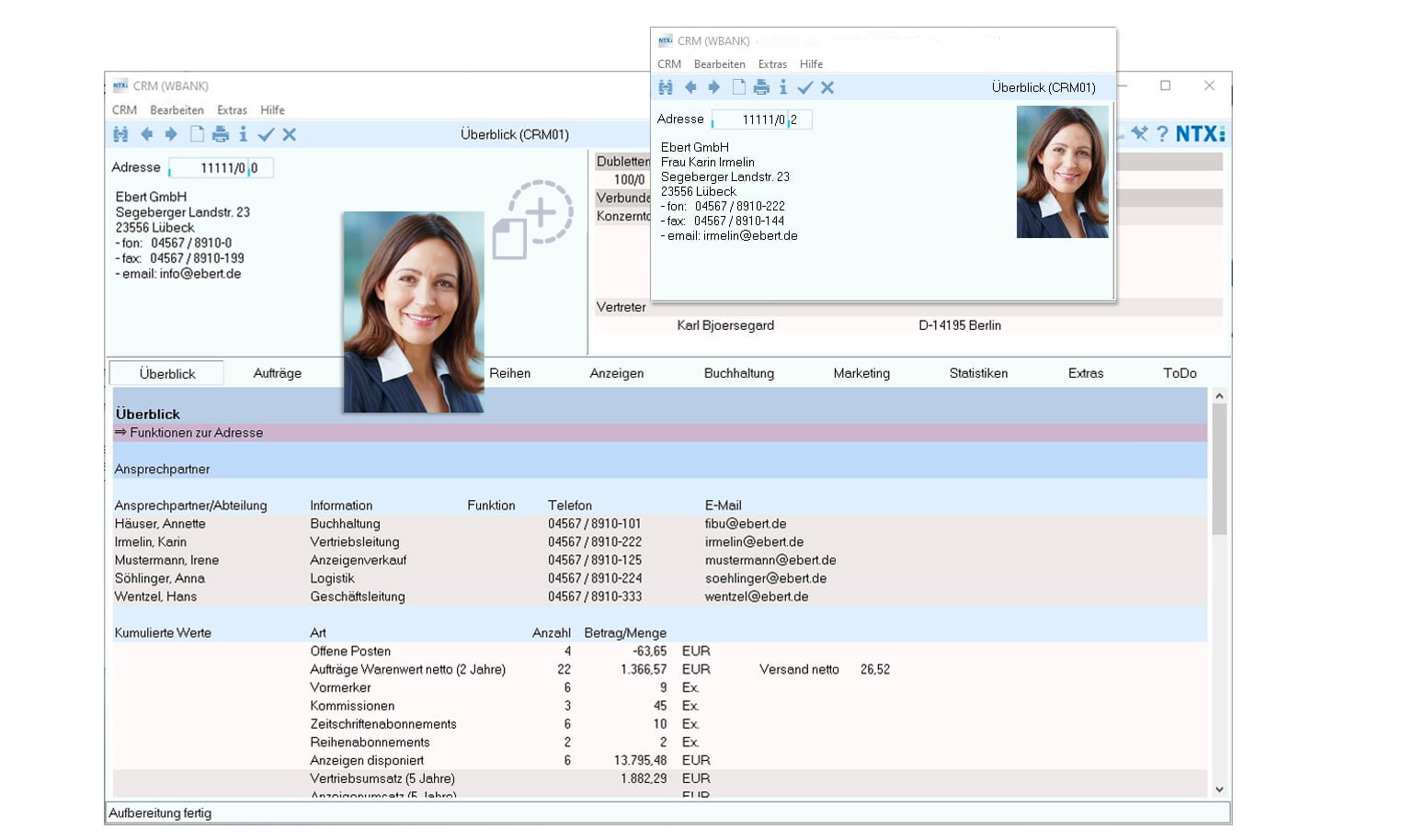Click the NTX logo in main toolbar

tap(1200, 133)
